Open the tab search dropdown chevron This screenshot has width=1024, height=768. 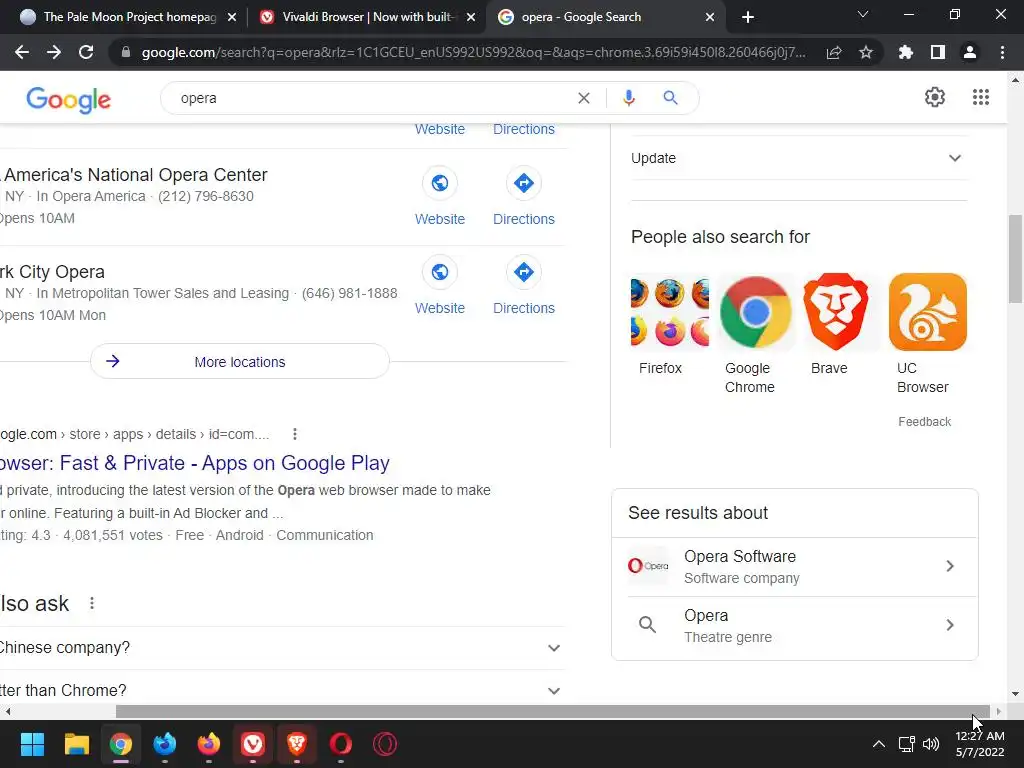(863, 14)
